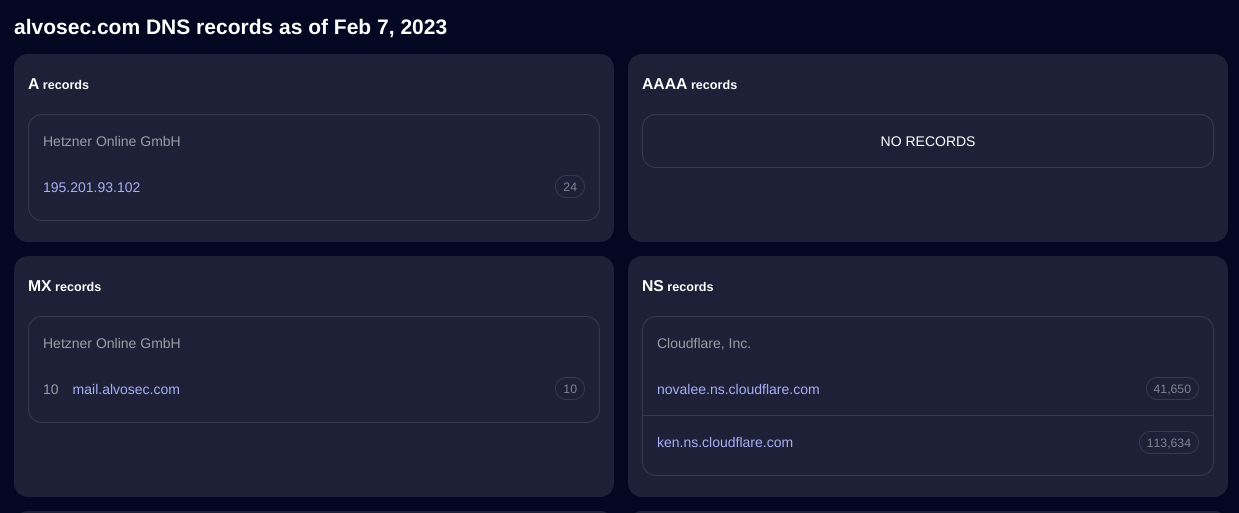Click the divider between the two Cloudflare nameservers
1239x513 pixels.
tap(927, 416)
